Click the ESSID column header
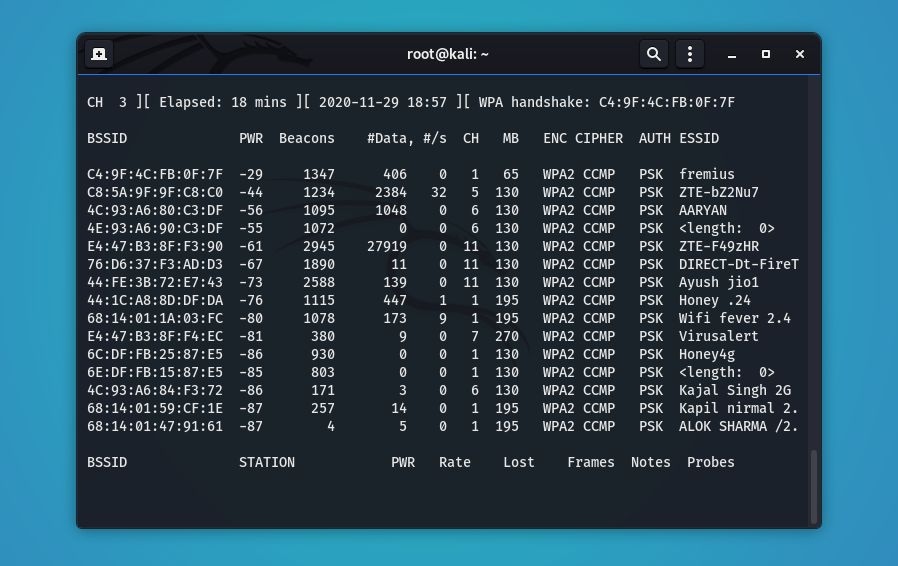 click(699, 139)
